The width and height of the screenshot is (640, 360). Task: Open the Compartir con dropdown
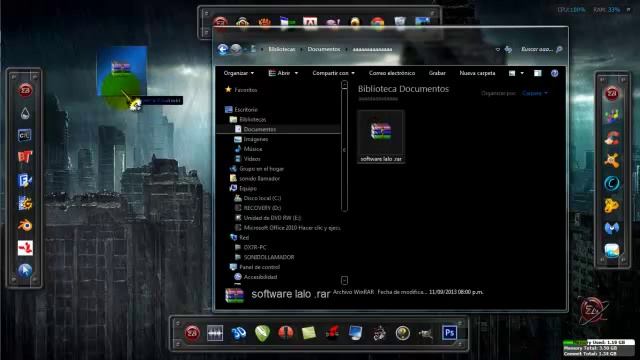coord(333,73)
